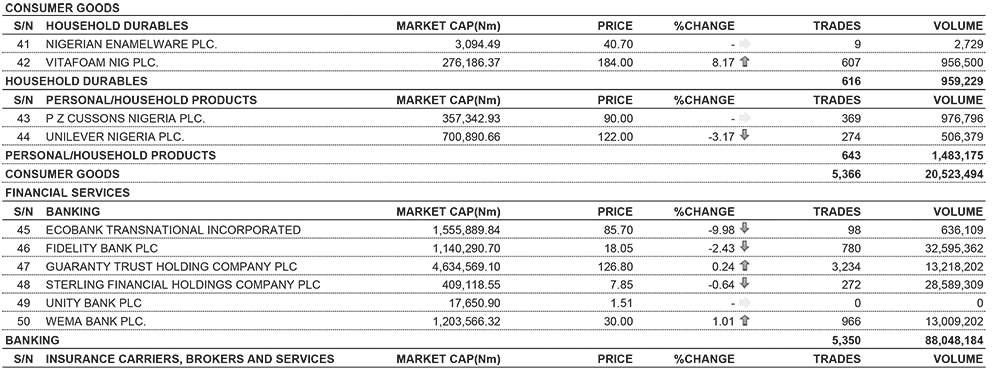Click the Personal/Household Products VOLUME header
The width and height of the screenshot is (996, 385).
958,100
